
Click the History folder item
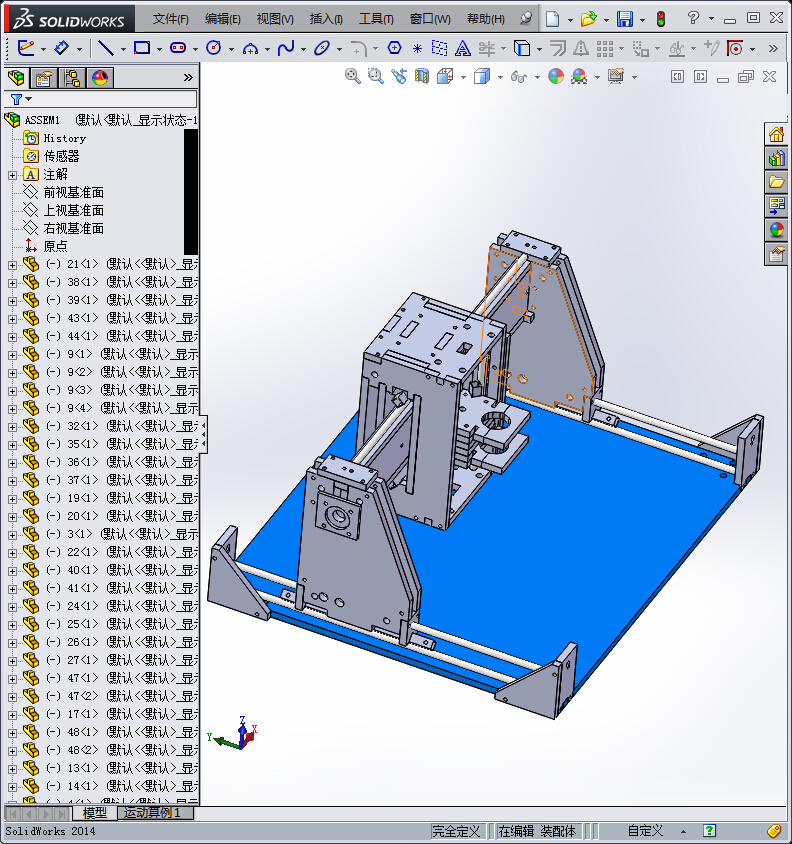65,138
